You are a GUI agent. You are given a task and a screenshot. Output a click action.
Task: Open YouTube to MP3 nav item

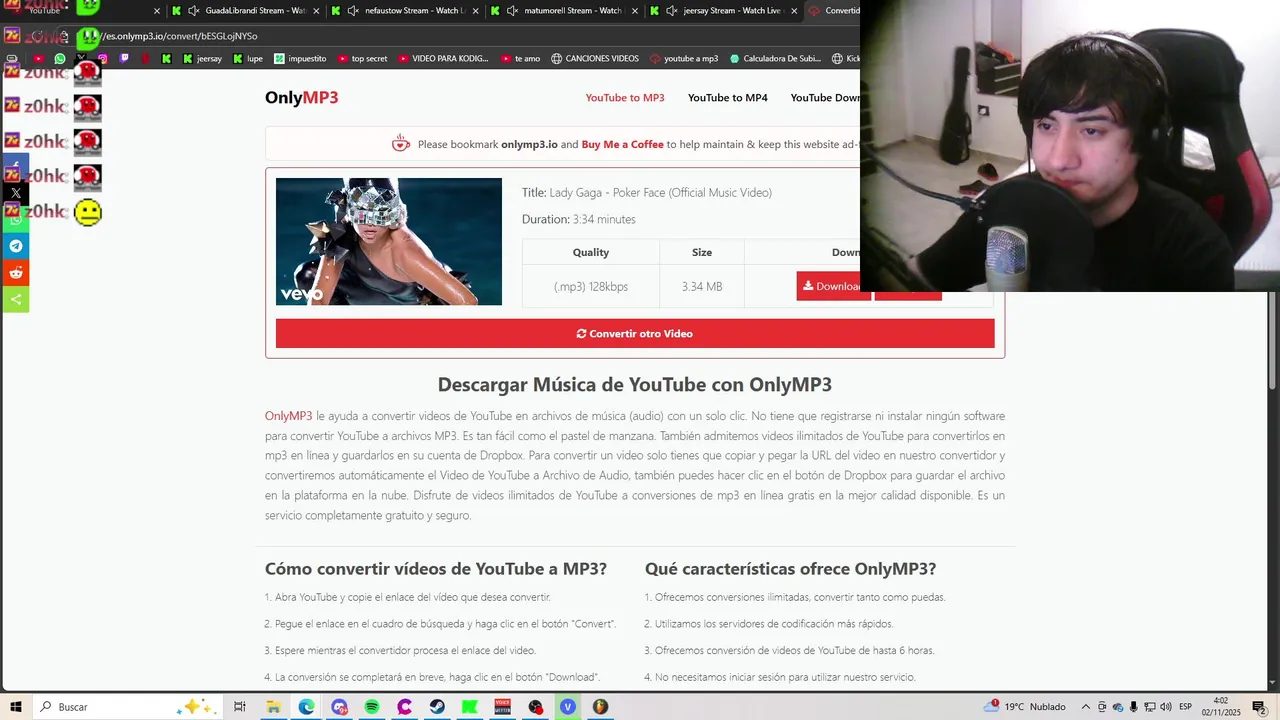point(625,98)
